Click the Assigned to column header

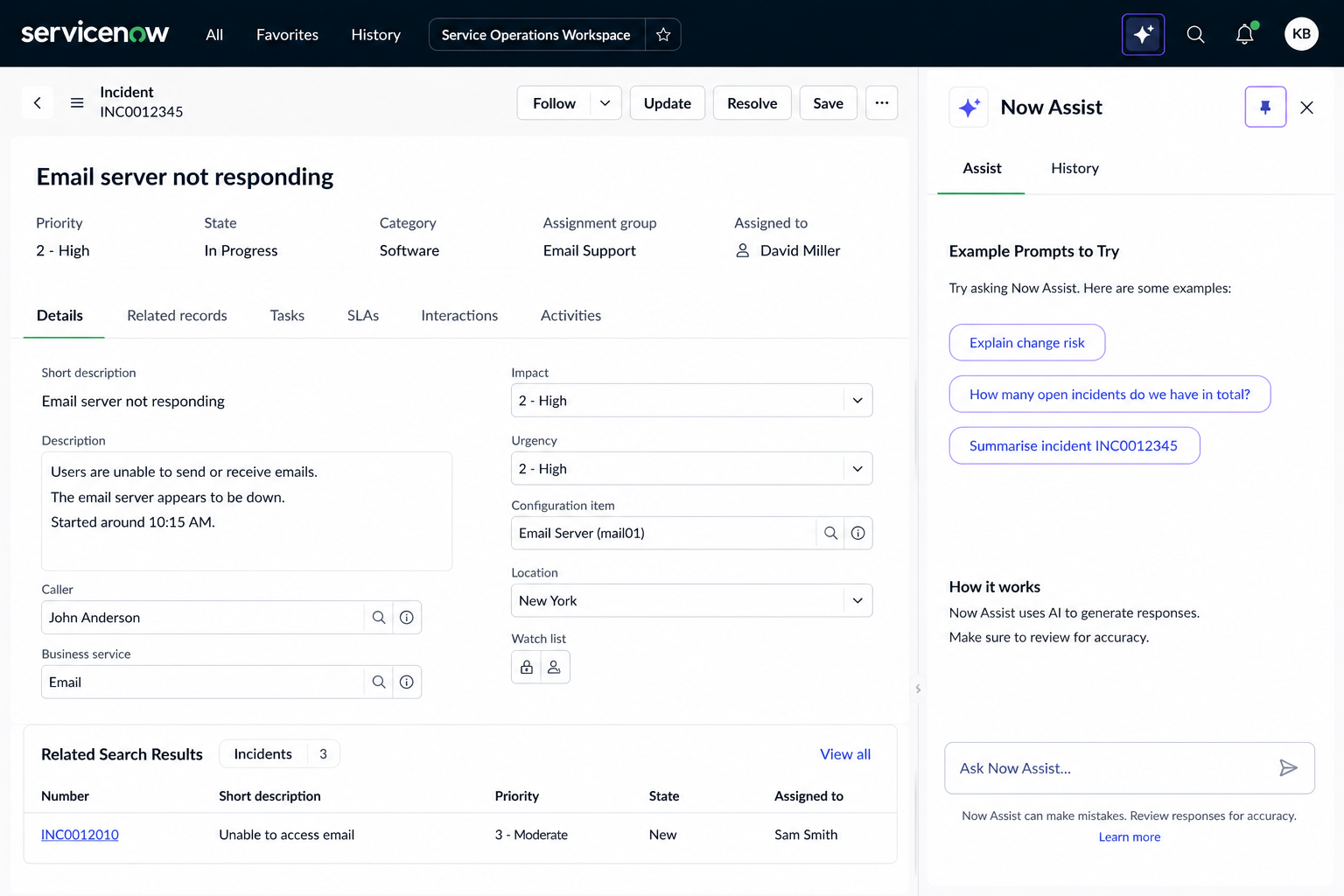pyautogui.click(x=808, y=796)
